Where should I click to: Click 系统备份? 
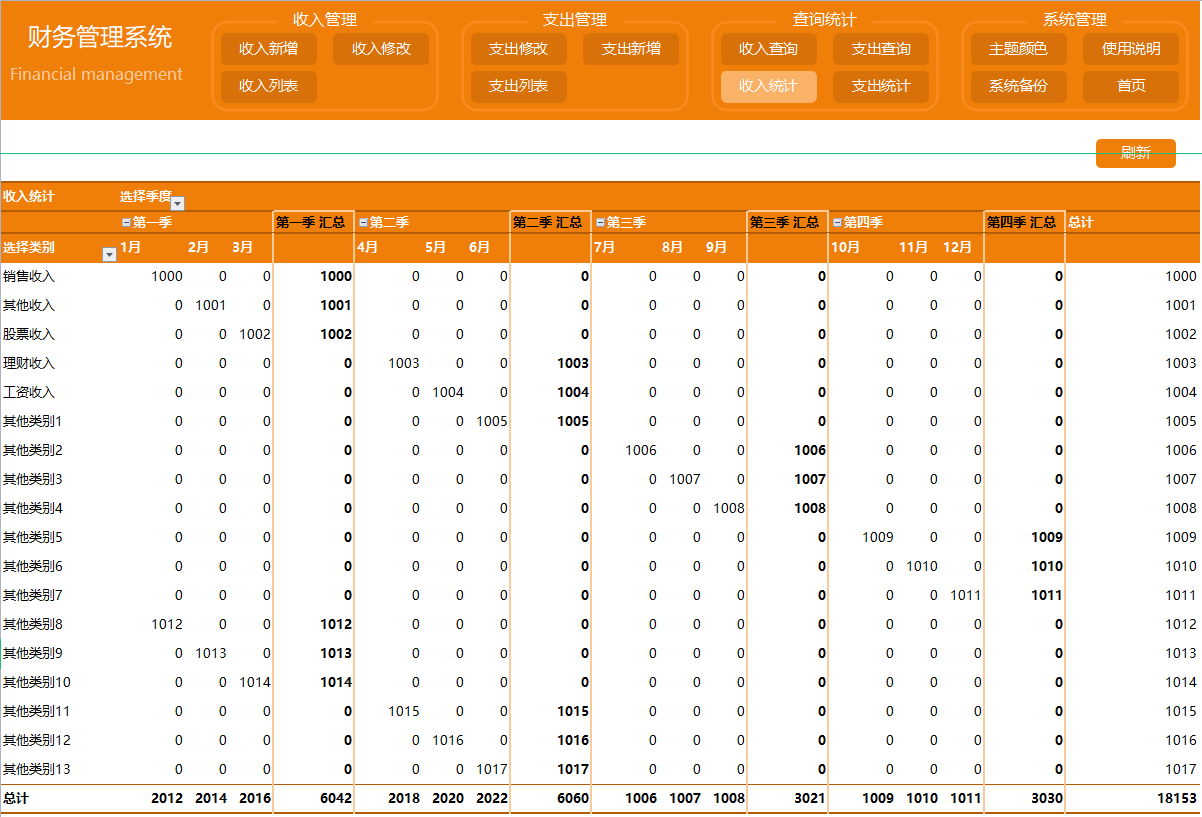tap(1019, 86)
